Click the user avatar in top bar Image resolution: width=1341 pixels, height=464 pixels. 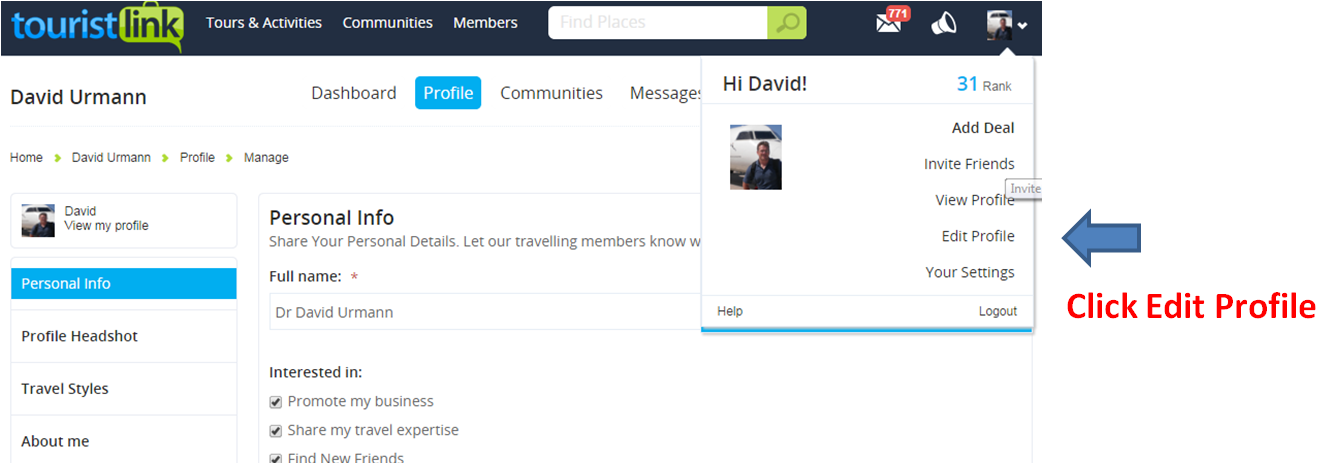pos(999,25)
